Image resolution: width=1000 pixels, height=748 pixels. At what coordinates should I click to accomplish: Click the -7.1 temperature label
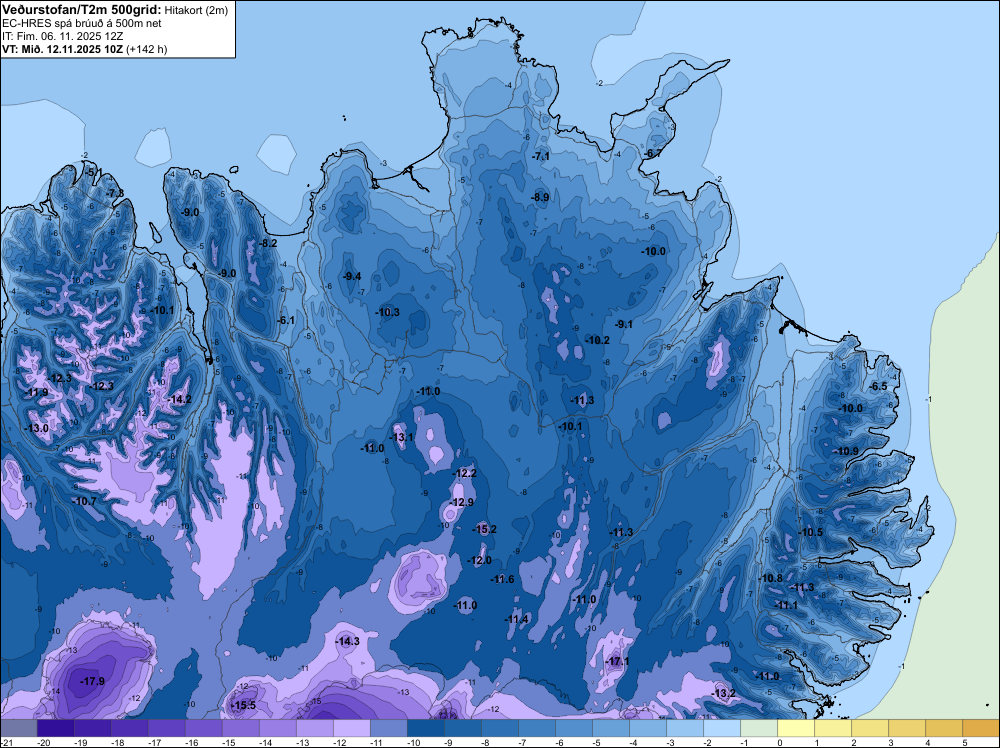[541, 156]
